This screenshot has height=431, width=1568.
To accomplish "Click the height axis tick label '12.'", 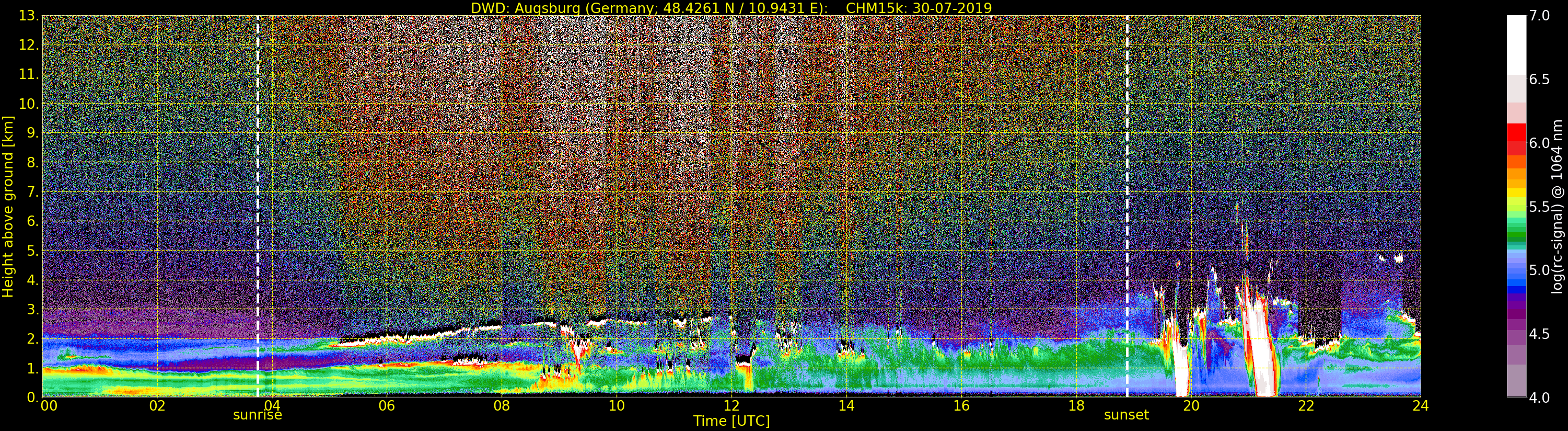I will [29, 45].
